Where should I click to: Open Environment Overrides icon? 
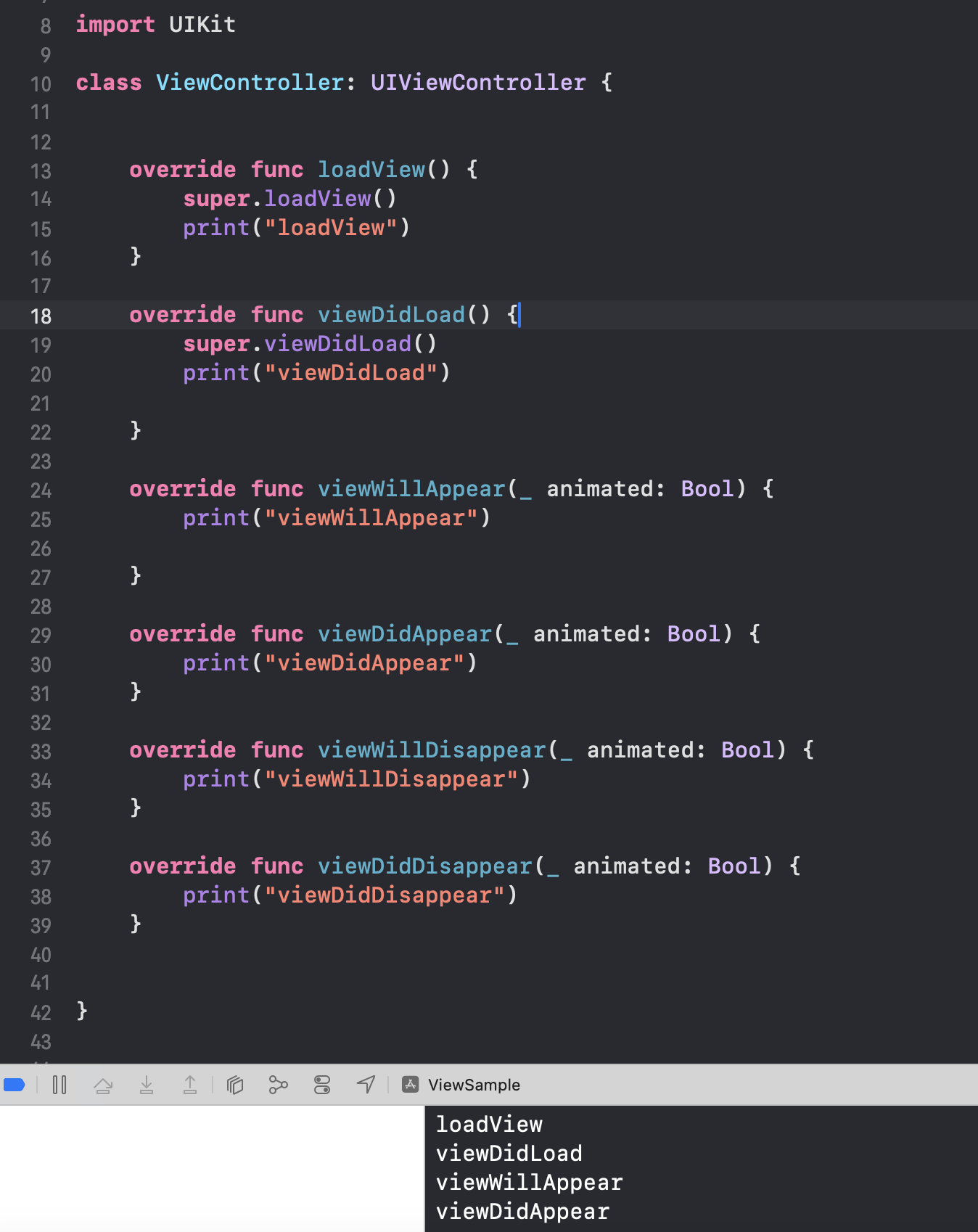tap(322, 1085)
